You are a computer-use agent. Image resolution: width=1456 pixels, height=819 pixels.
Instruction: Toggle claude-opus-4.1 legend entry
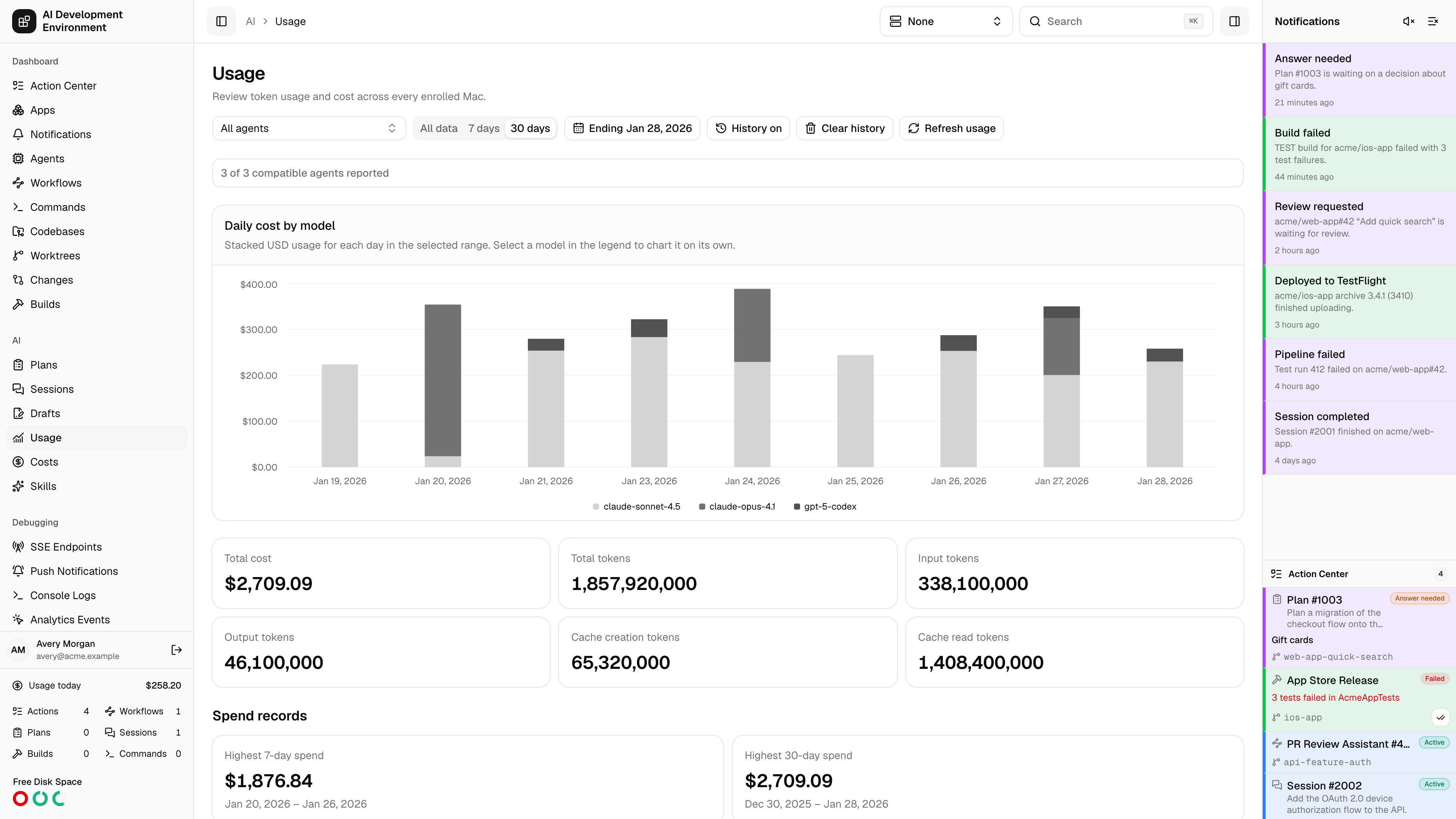click(737, 507)
